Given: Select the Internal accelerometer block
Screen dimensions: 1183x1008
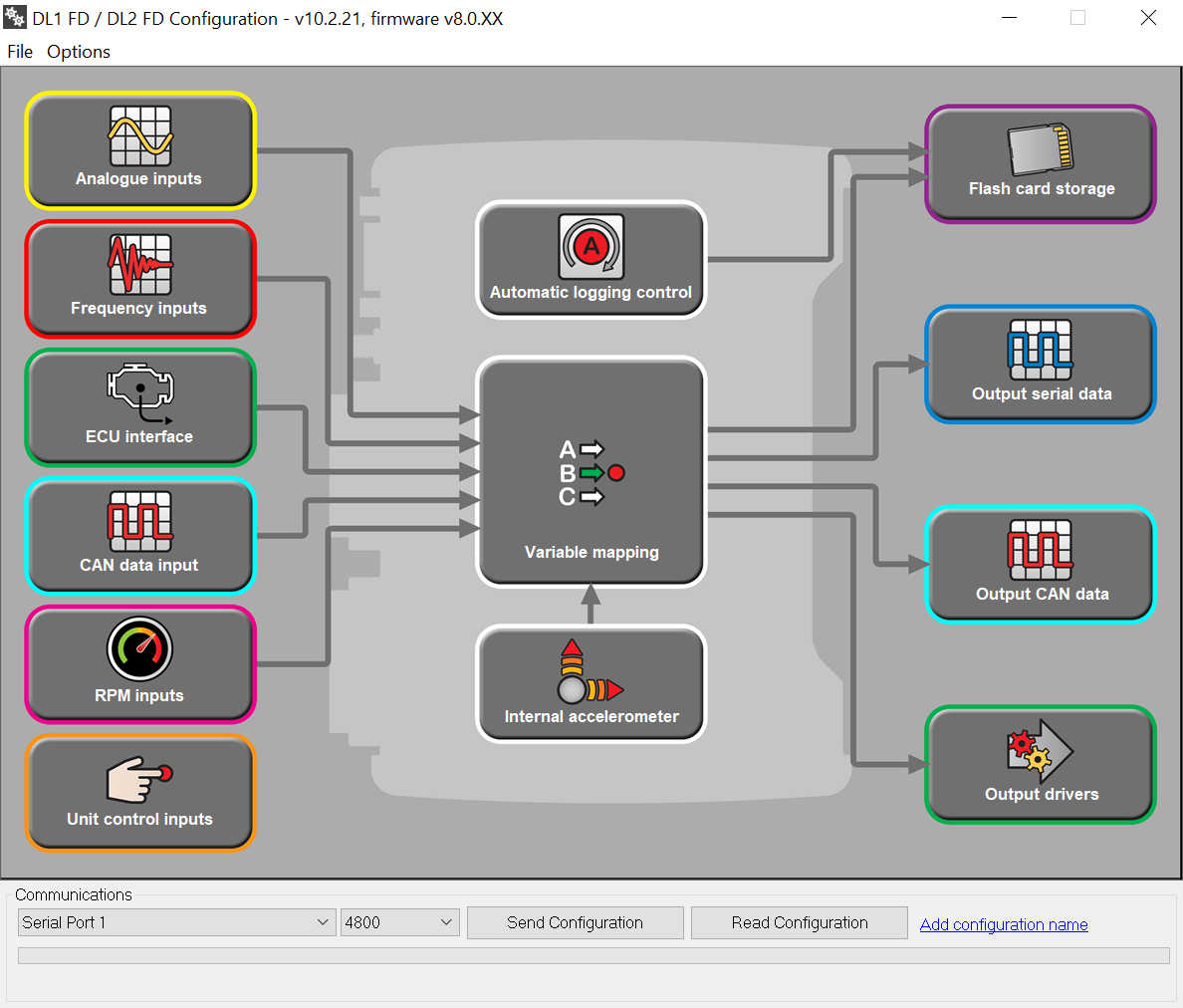Looking at the screenshot, I should [x=591, y=683].
